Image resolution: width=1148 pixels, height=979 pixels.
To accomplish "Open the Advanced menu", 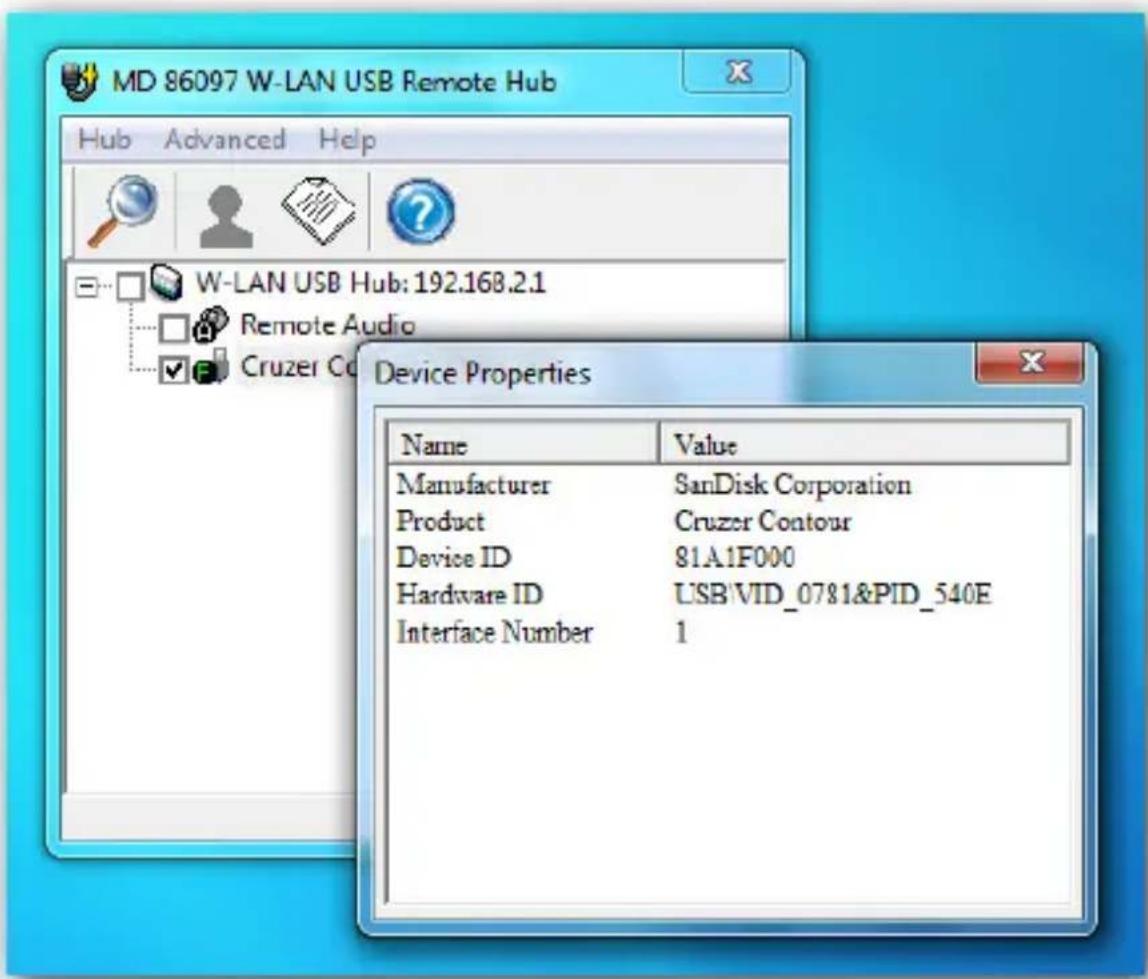I will point(225,139).
